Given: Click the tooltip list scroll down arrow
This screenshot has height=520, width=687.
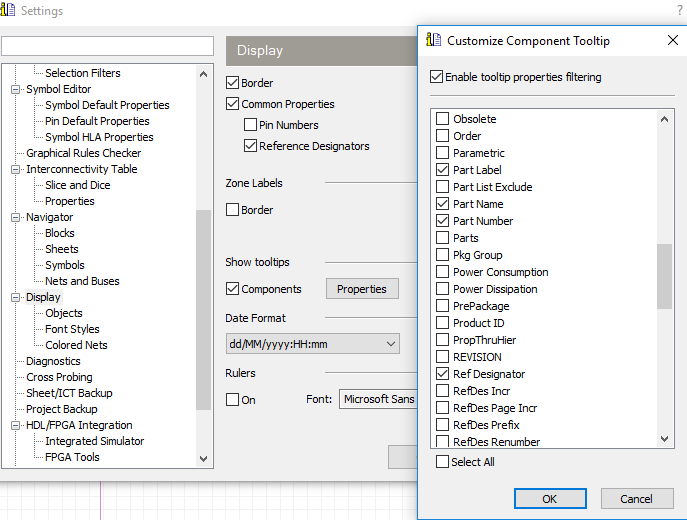Looking at the screenshot, I should (x=664, y=439).
